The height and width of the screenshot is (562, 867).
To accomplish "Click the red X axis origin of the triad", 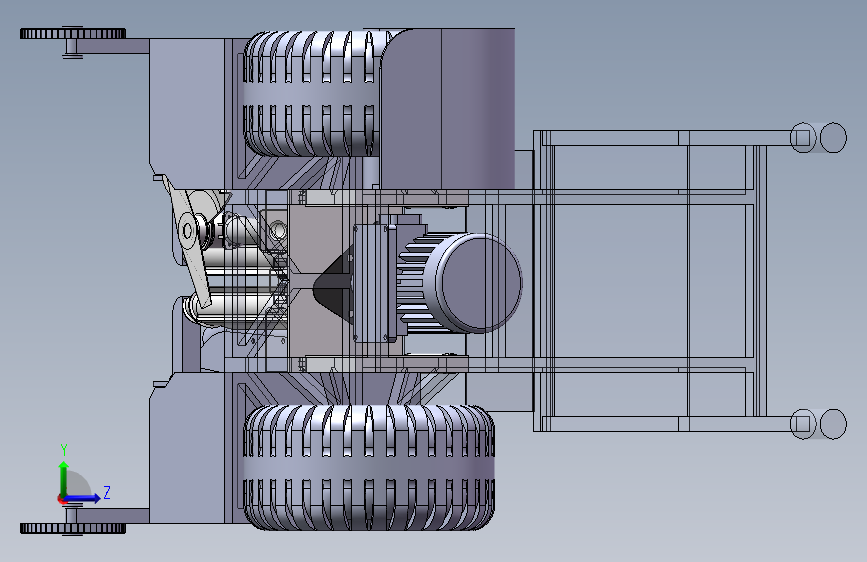I will (x=61, y=499).
